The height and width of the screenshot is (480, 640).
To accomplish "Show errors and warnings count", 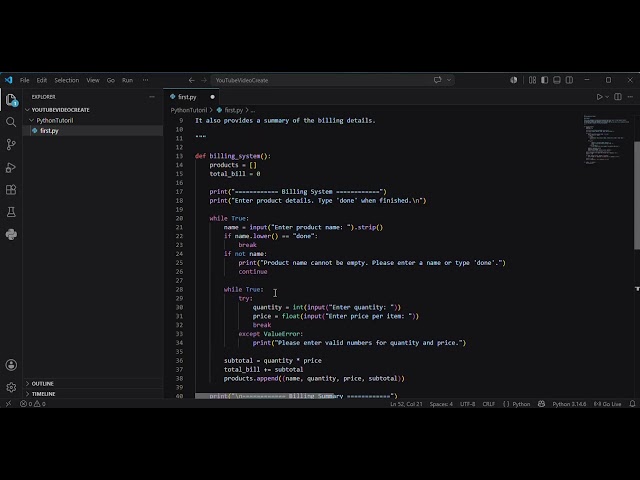I will [x=33, y=404].
